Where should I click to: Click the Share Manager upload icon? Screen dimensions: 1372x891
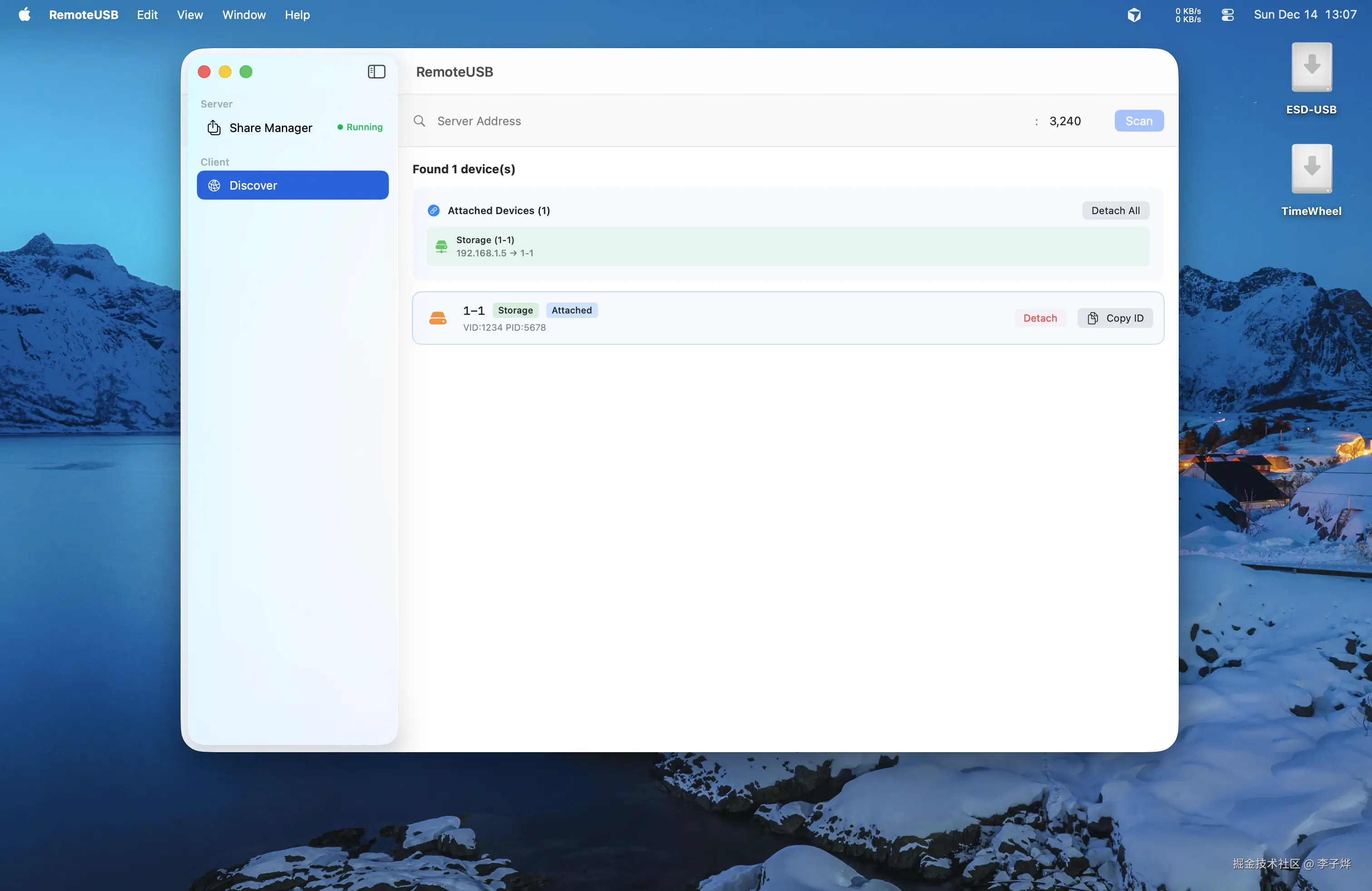214,127
